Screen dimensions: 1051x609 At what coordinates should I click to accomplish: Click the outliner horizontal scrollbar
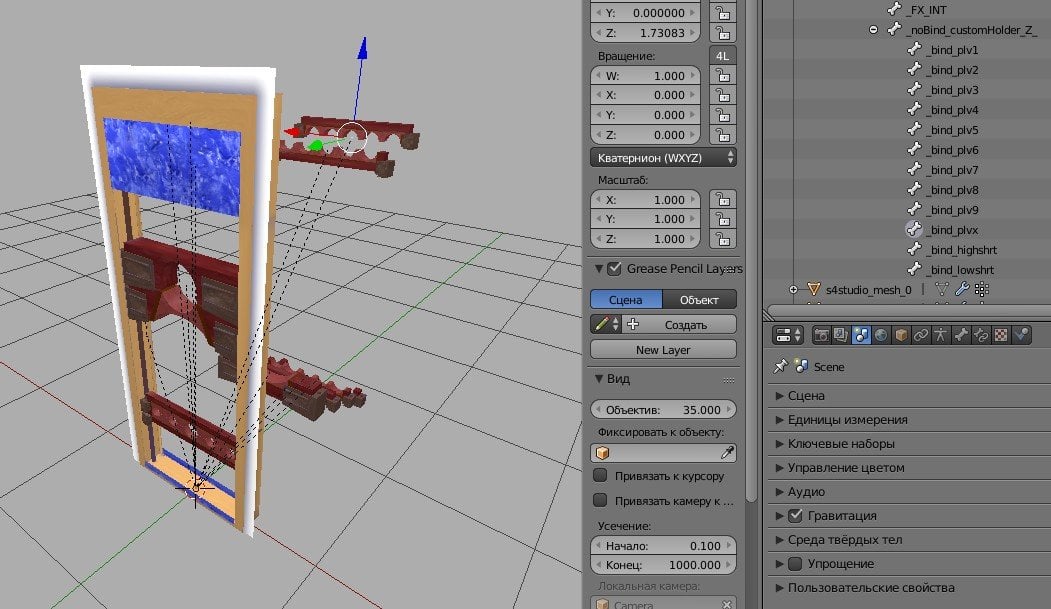908,312
